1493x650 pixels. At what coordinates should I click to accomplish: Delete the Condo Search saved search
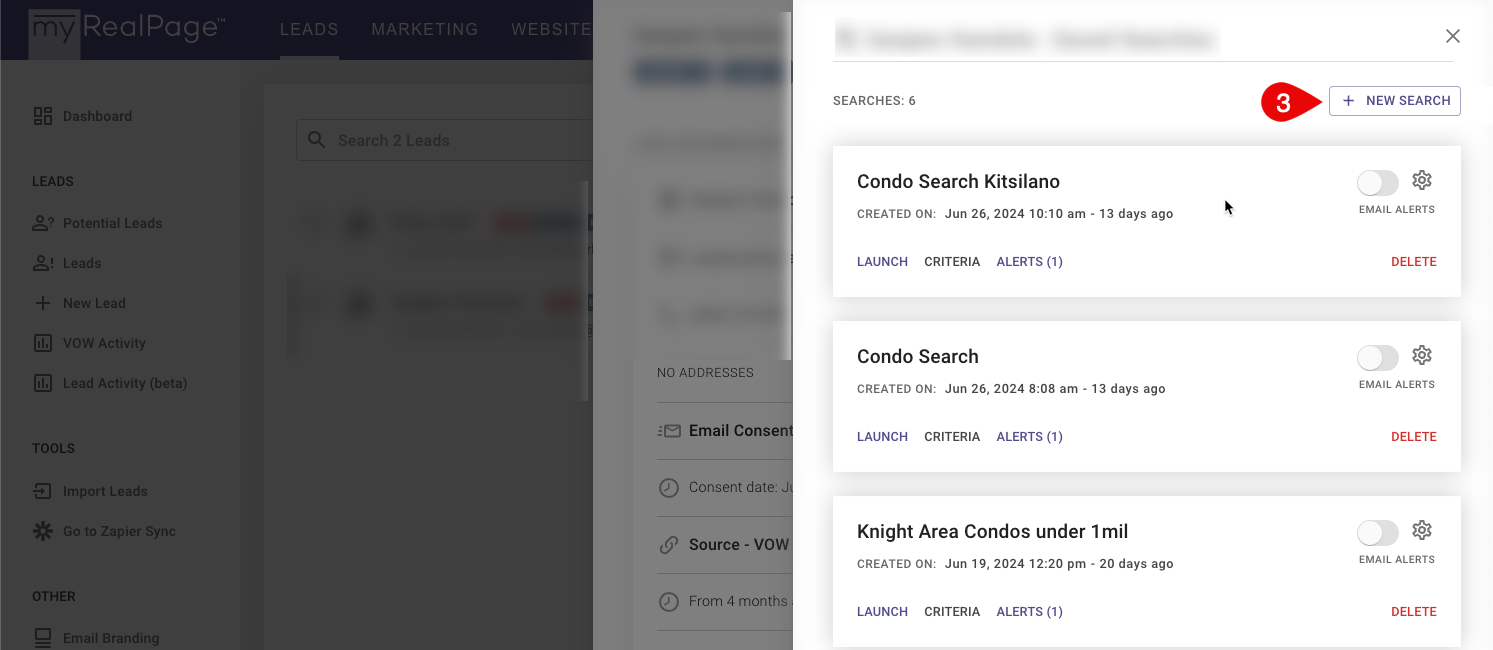1414,437
